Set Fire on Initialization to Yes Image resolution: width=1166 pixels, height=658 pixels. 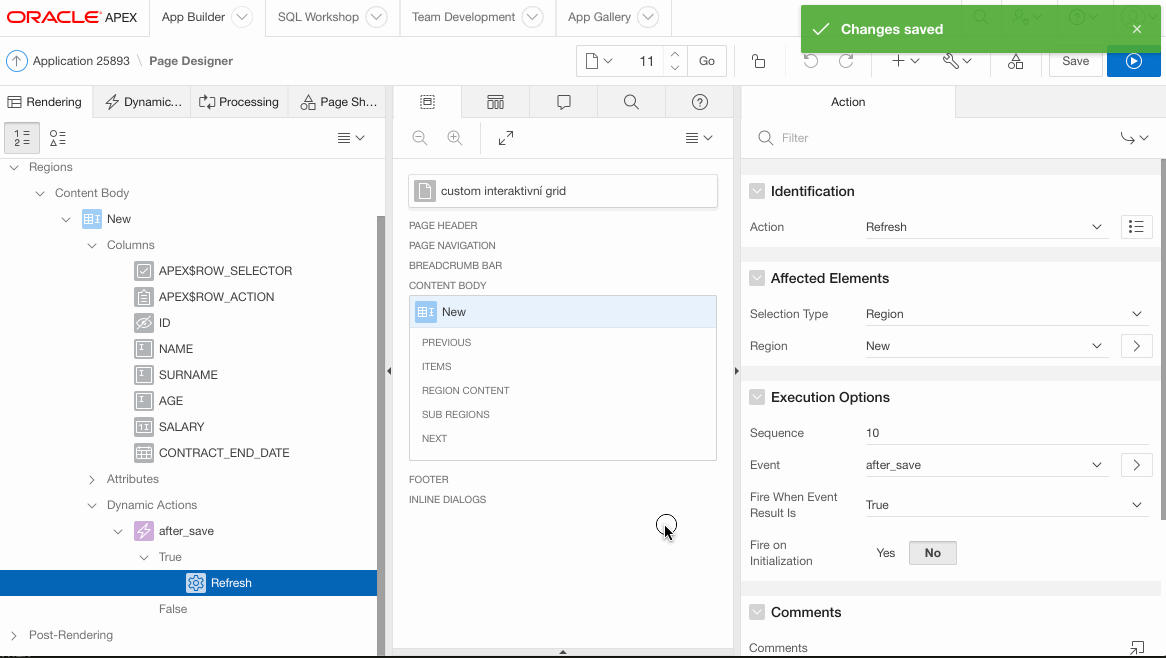click(886, 553)
